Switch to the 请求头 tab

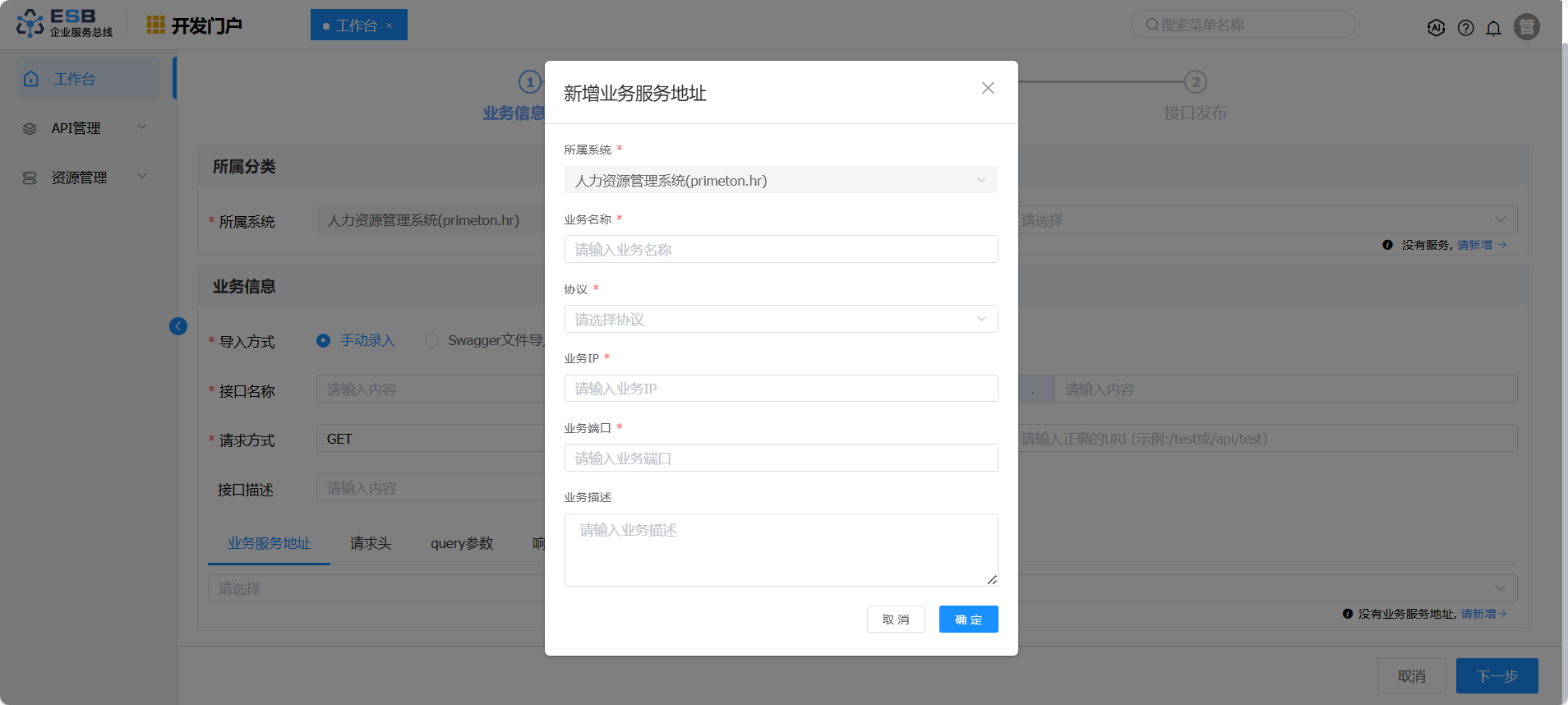tap(370, 543)
